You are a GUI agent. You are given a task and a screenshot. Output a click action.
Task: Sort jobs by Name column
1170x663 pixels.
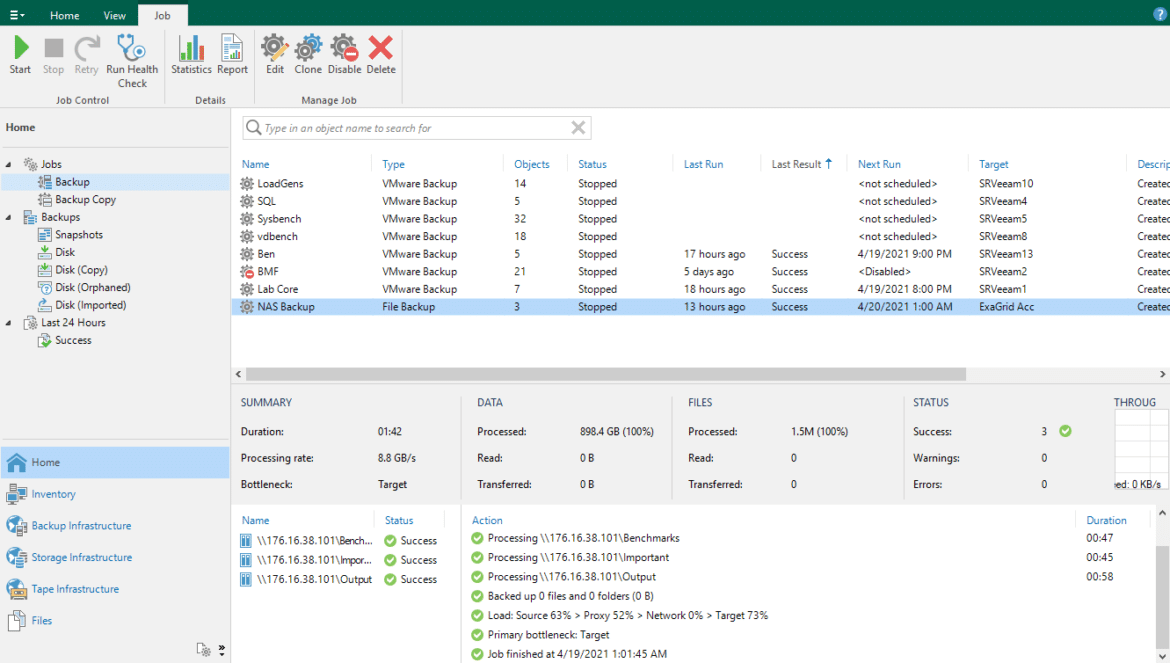[255, 164]
